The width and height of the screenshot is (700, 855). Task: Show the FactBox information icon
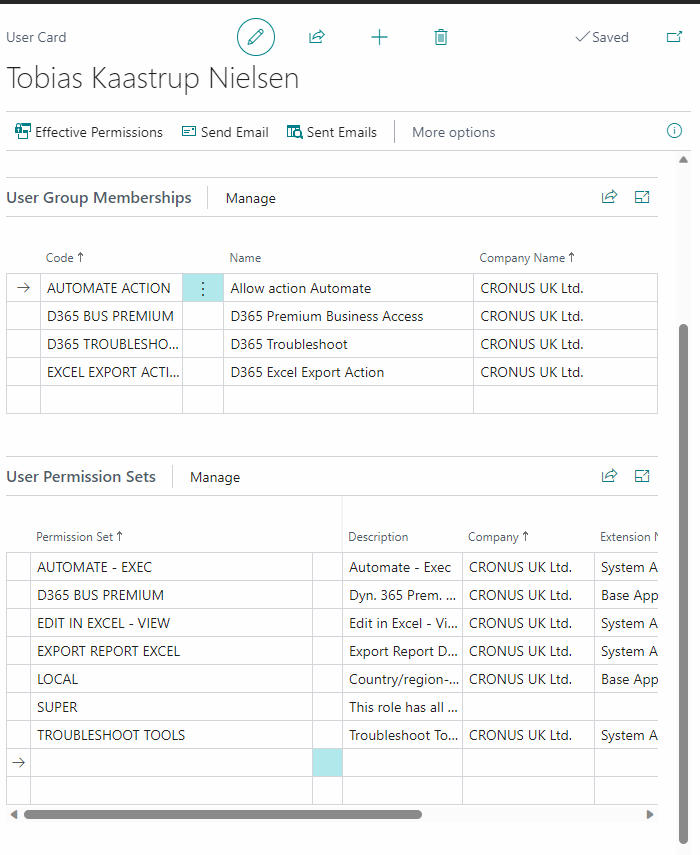pyautogui.click(x=674, y=131)
